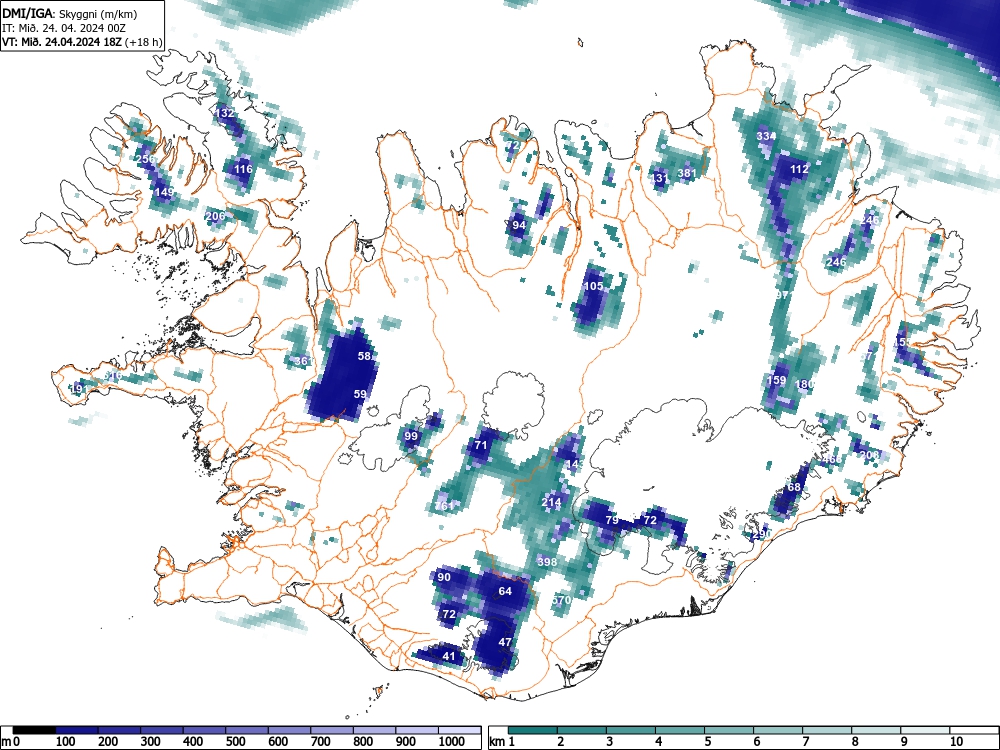Click the visibility value 570 on the map
This screenshot has width=1000, height=750.
561,600
